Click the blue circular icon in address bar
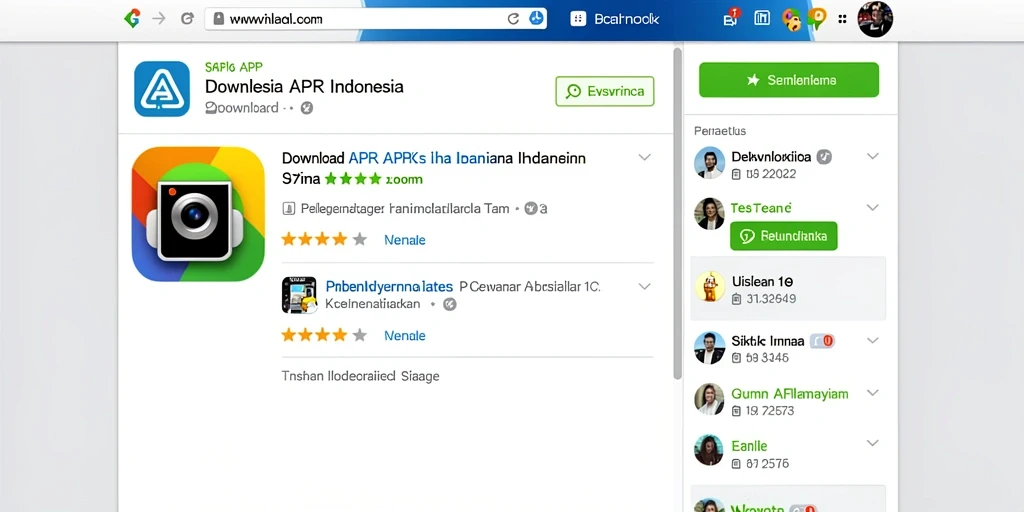This screenshot has height=512, width=1024. click(536, 19)
